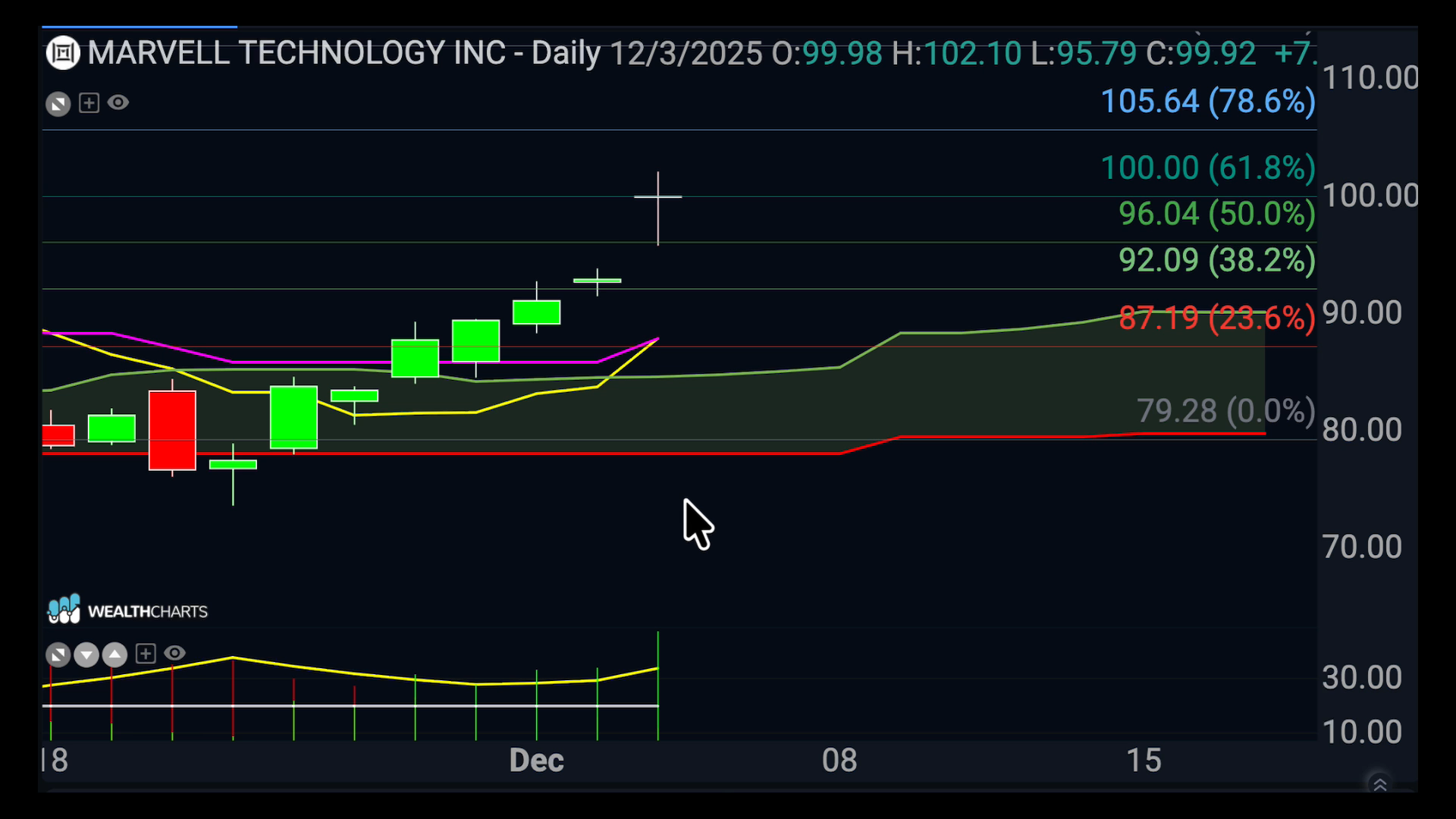This screenshot has width=1456, height=819.
Task: Select the 87.19 (23.6%) Fibonacci level label
Action: [1216, 318]
